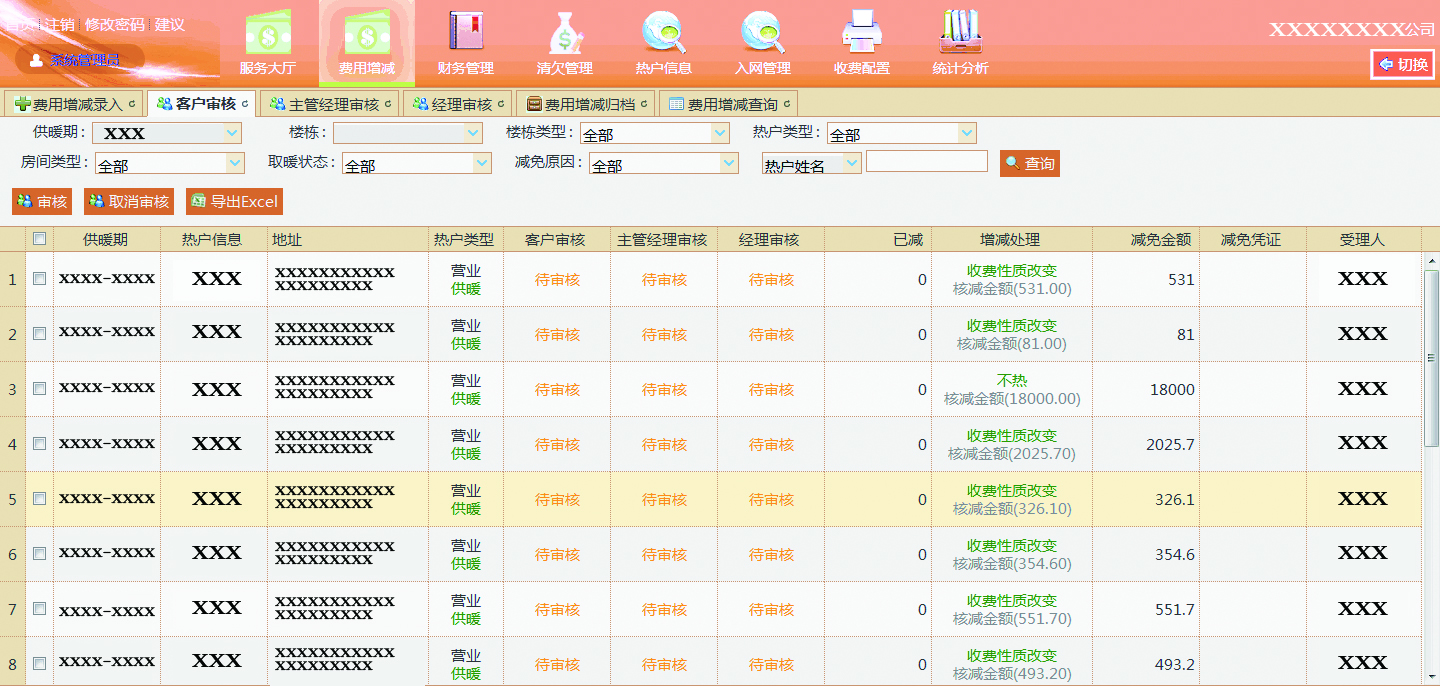This screenshot has height=686, width=1440.
Task: Check the select-all checkbox in table header
Action: pyautogui.click(x=39, y=238)
